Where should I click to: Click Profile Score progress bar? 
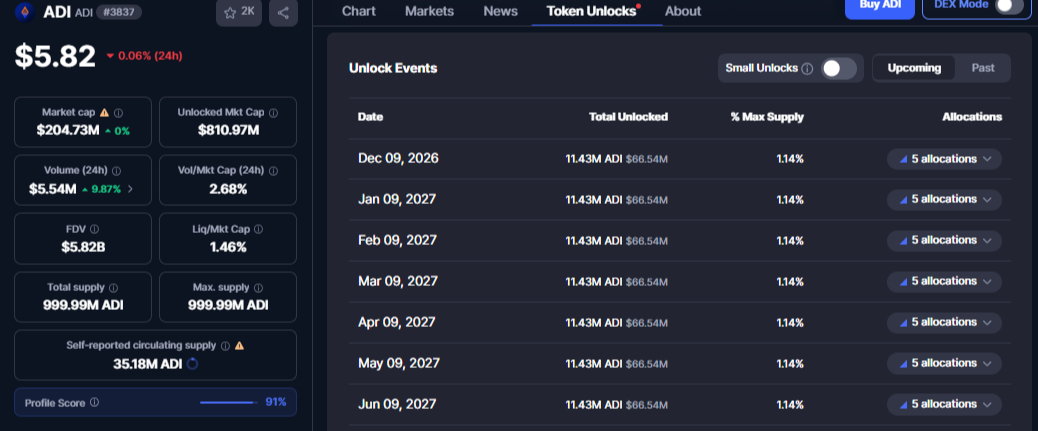(x=229, y=403)
